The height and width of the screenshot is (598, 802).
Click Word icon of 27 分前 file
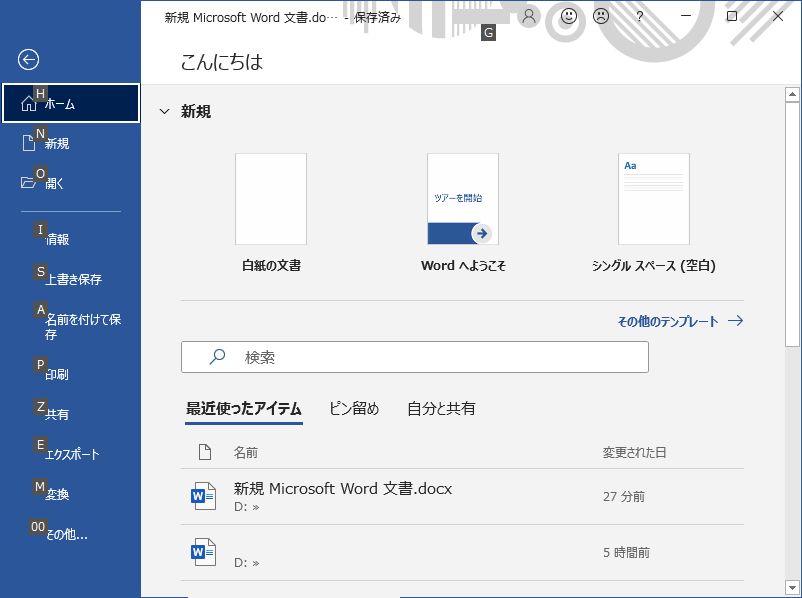coord(203,496)
